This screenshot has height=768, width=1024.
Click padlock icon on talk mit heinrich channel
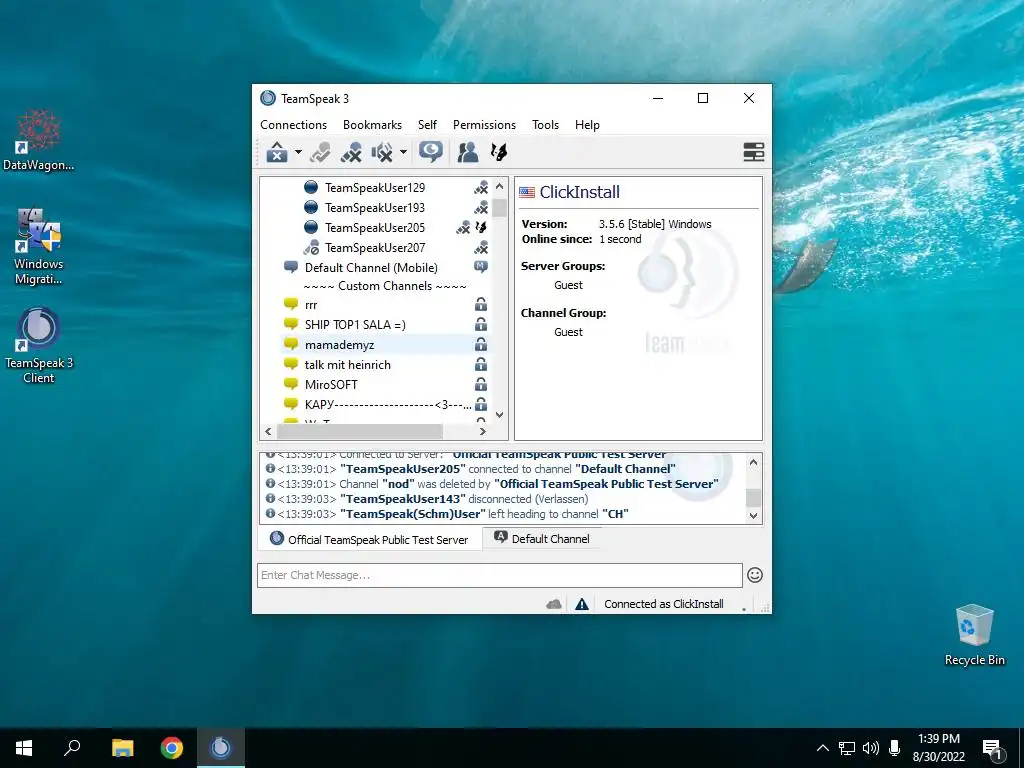click(481, 364)
